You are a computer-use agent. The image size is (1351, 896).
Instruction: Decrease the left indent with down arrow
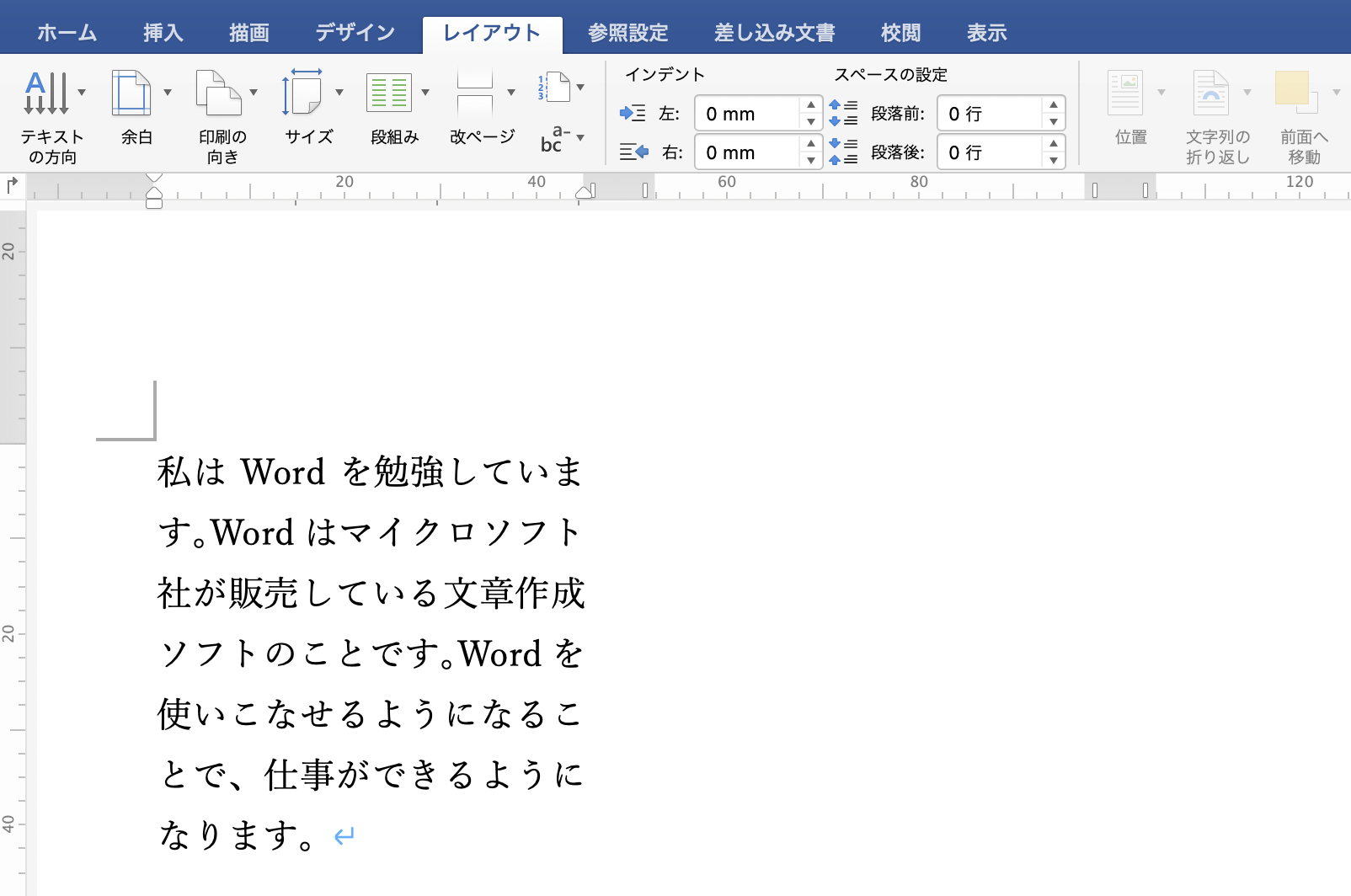(x=811, y=122)
